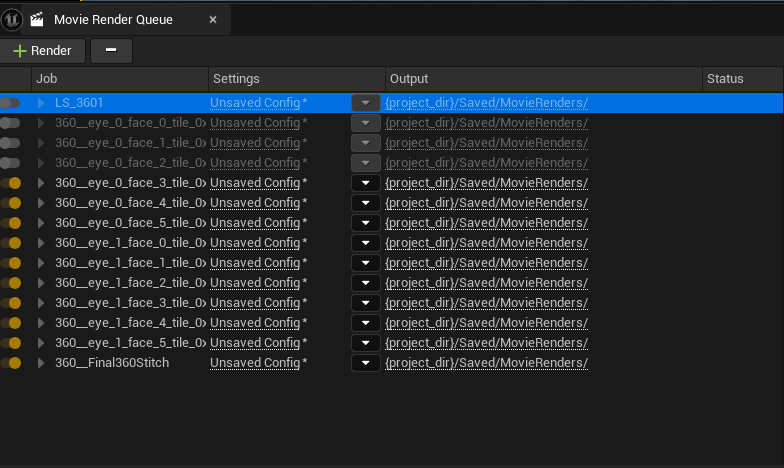Open settings preset dropdown for 360__eye_1_face_2_tile_0
The height and width of the screenshot is (468, 784).
point(366,283)
